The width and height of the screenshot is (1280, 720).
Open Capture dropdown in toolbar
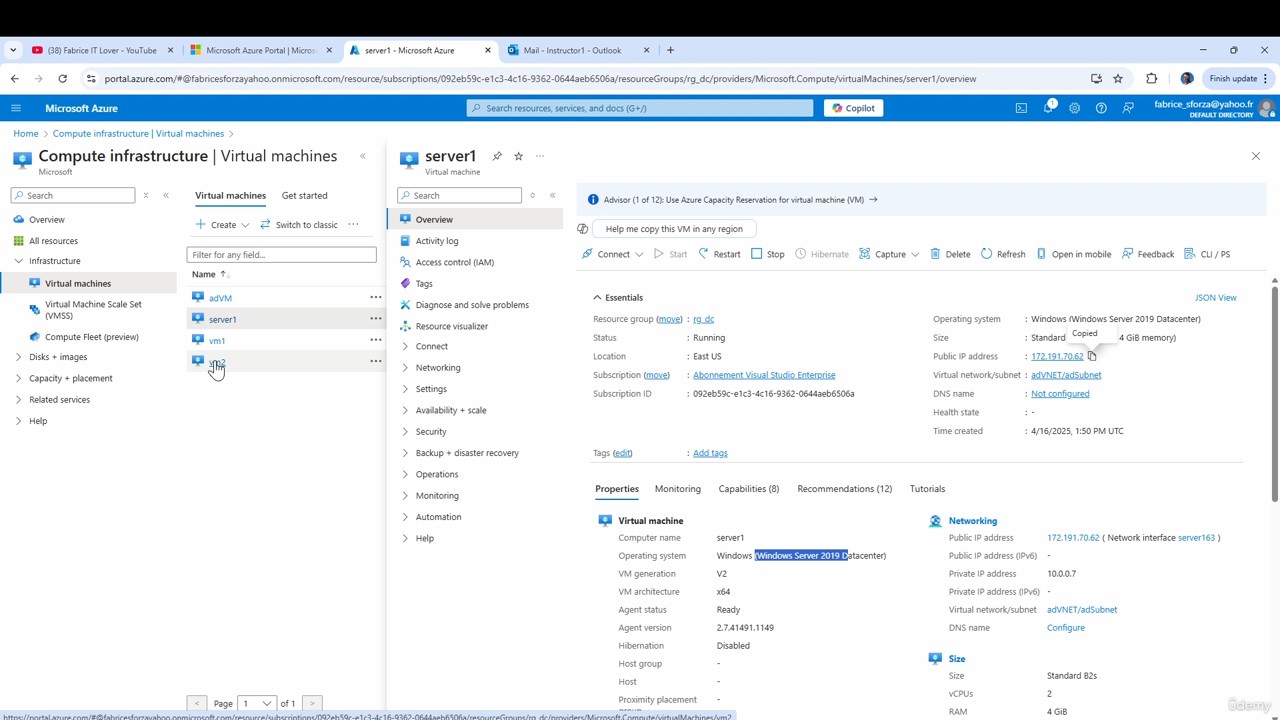(x=889, y=254)
